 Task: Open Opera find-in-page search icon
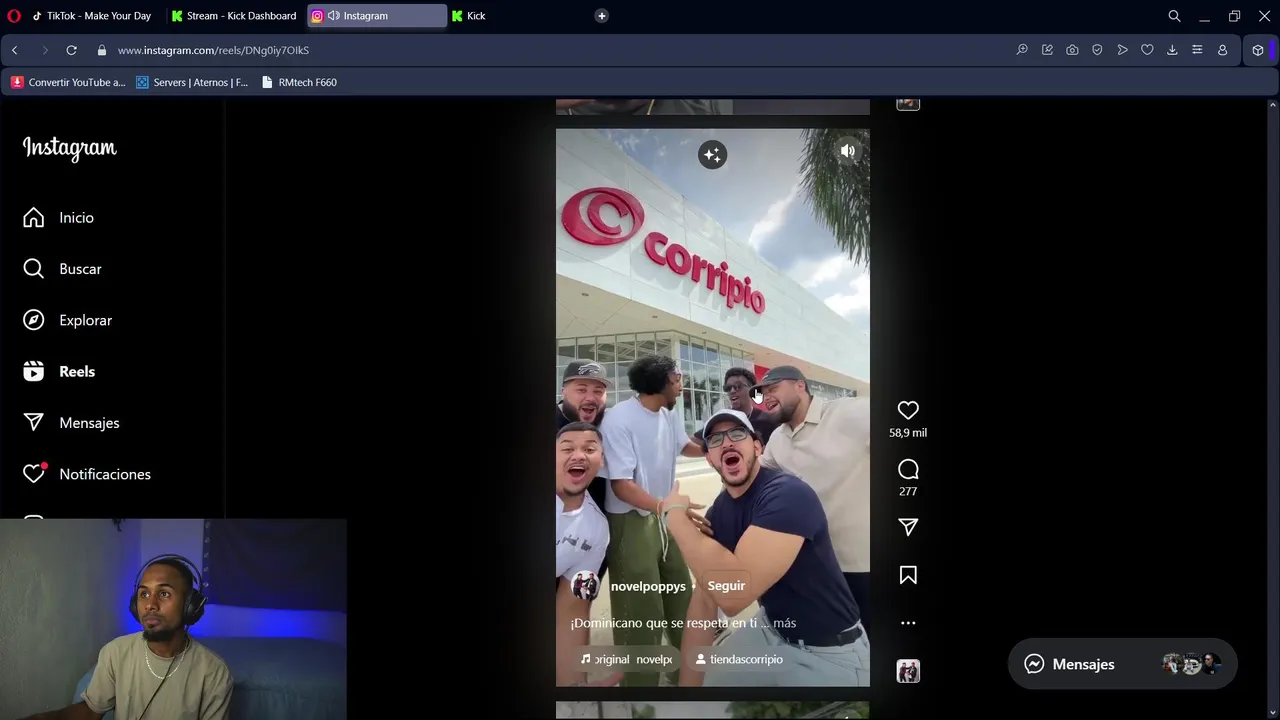1022,50
